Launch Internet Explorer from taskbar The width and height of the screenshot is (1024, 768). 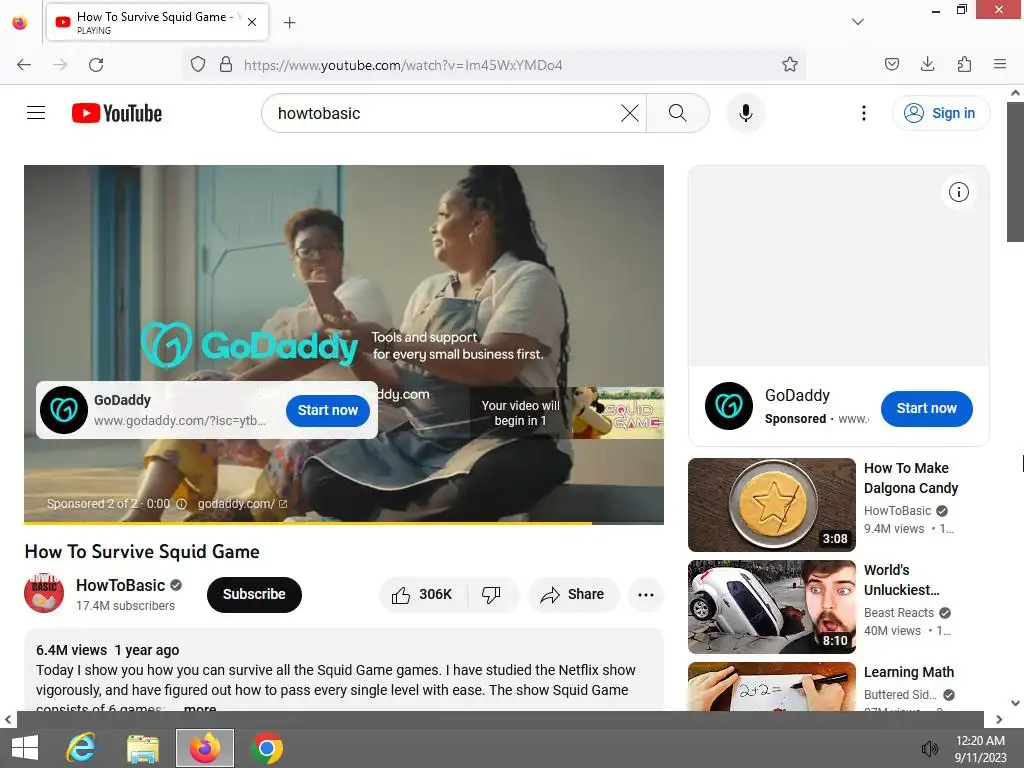coord(81,748)
